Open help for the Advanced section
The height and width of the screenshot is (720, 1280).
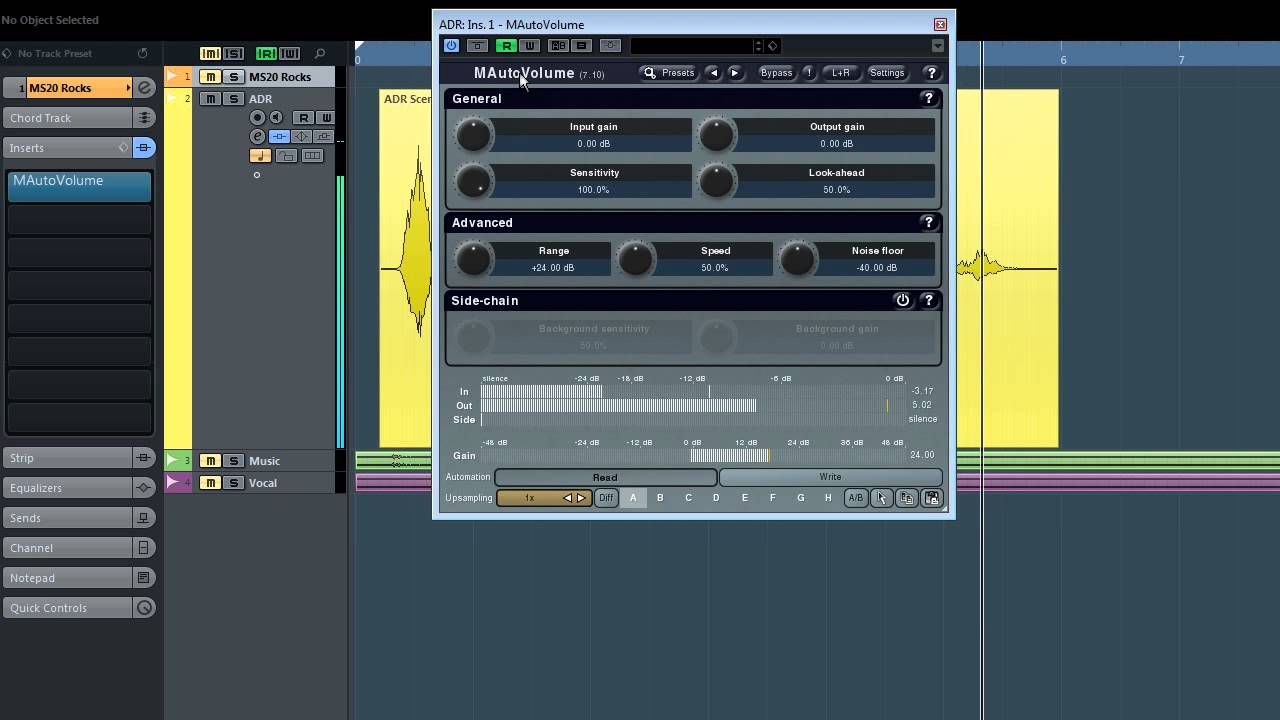click(x=928, y=222)
